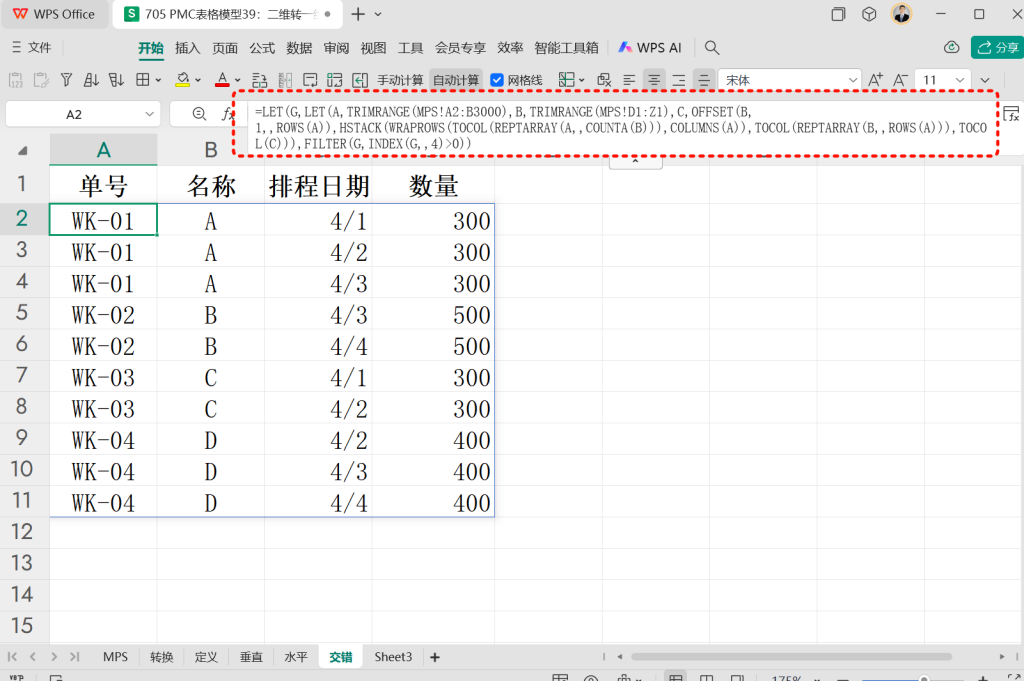
Task: Open the 智能工具箱 tab
Action: click(x=566, y=48)
